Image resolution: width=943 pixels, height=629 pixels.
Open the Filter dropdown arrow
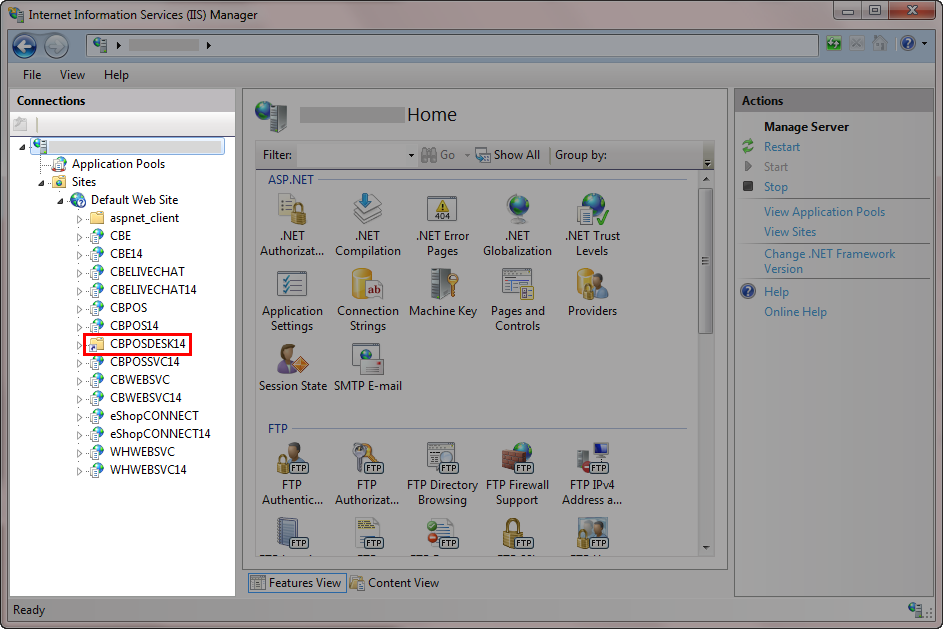tap(411, 156)
